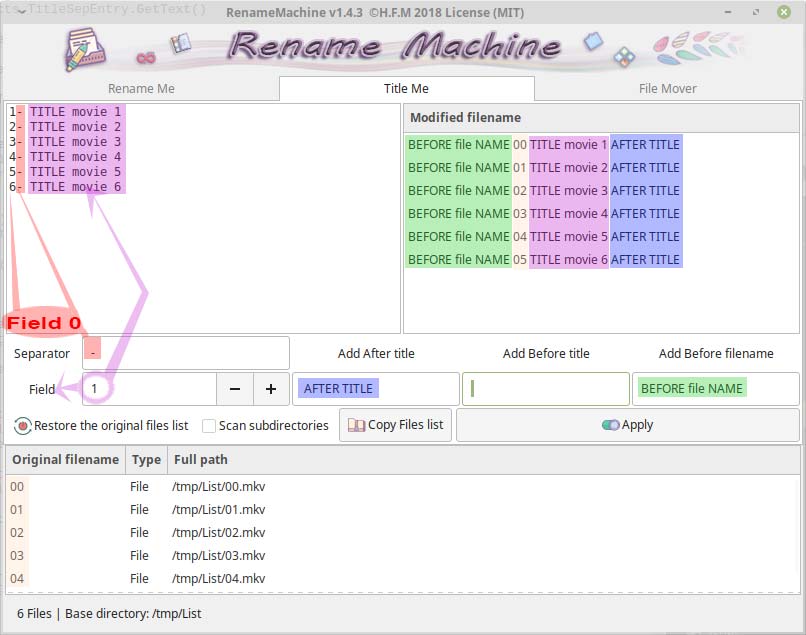The height and width of the screenshot is (635, 806).
Task: Click the status bar '6 Files' text
Action: 34,613
